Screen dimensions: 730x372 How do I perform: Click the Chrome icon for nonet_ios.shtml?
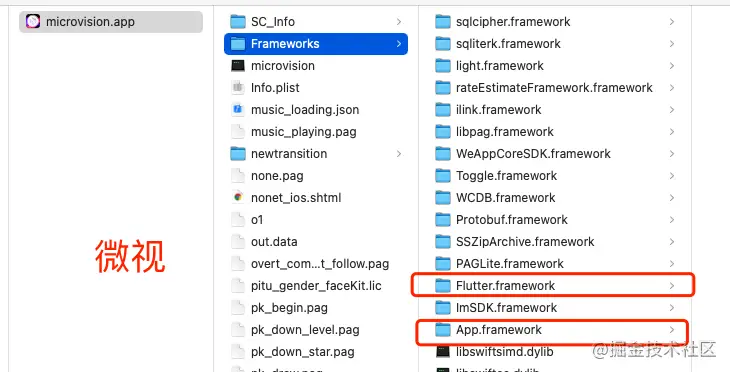click(238, 197)
